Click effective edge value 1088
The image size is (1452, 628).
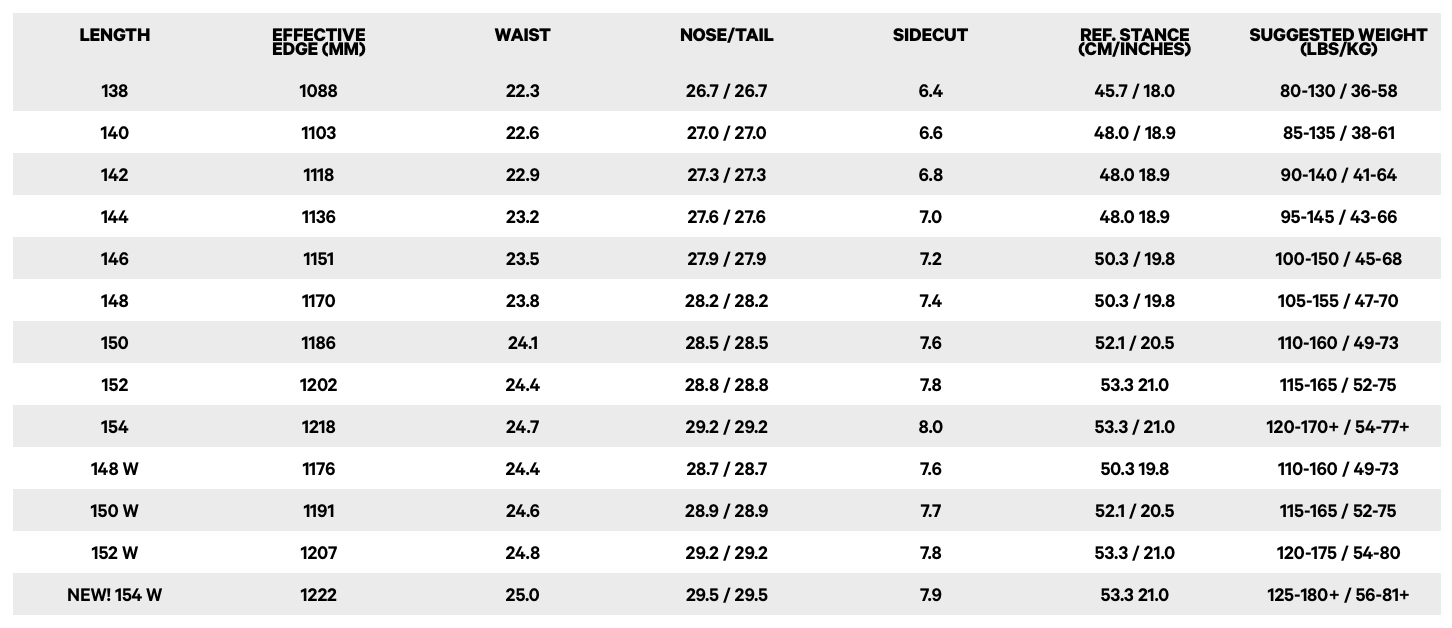pyautogui.click(x=318, y=91)
